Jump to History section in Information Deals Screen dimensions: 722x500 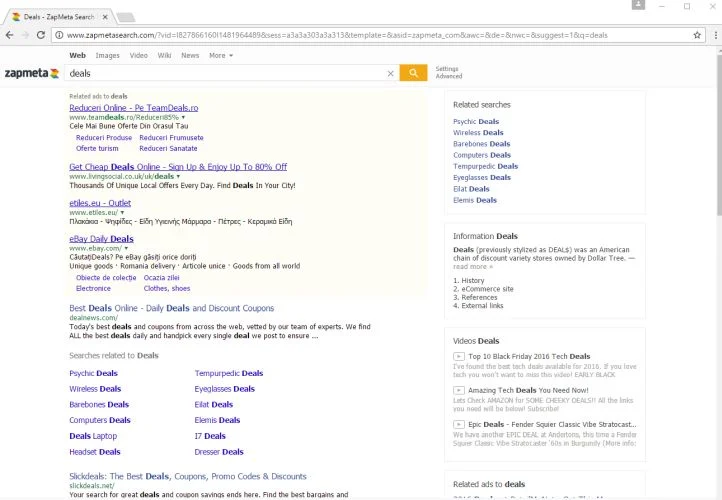point(473,280)
